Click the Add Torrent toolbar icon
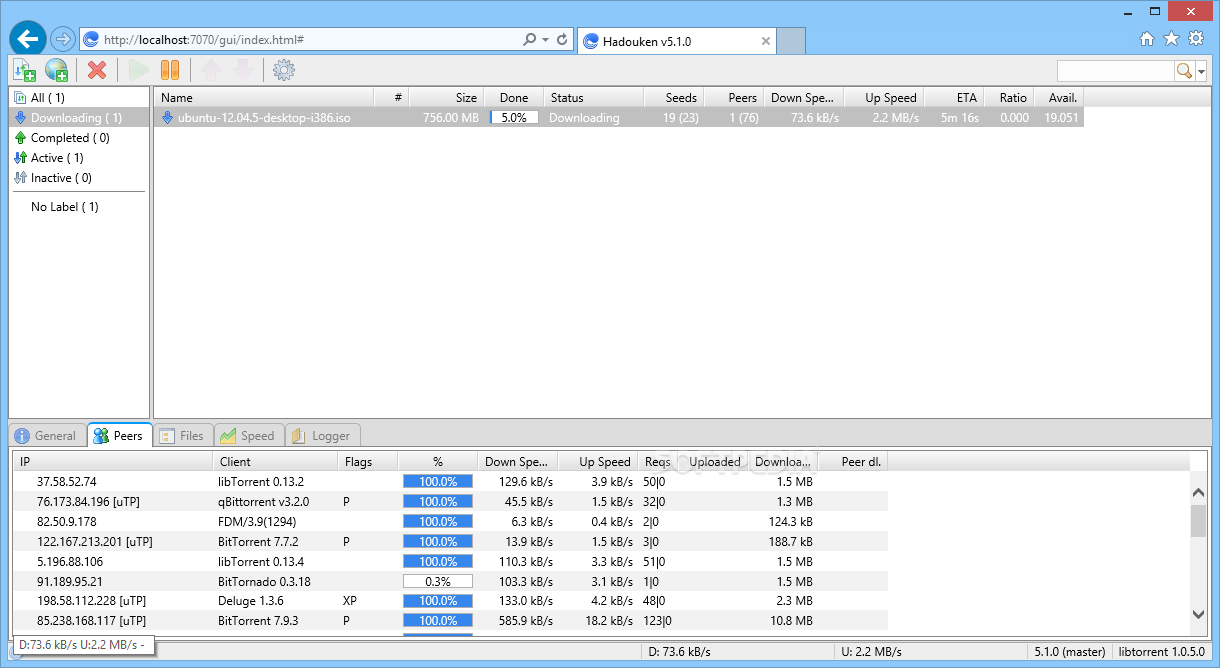Image resolution: width=1220 pixels, height=668 pixels. click(25, 70)
